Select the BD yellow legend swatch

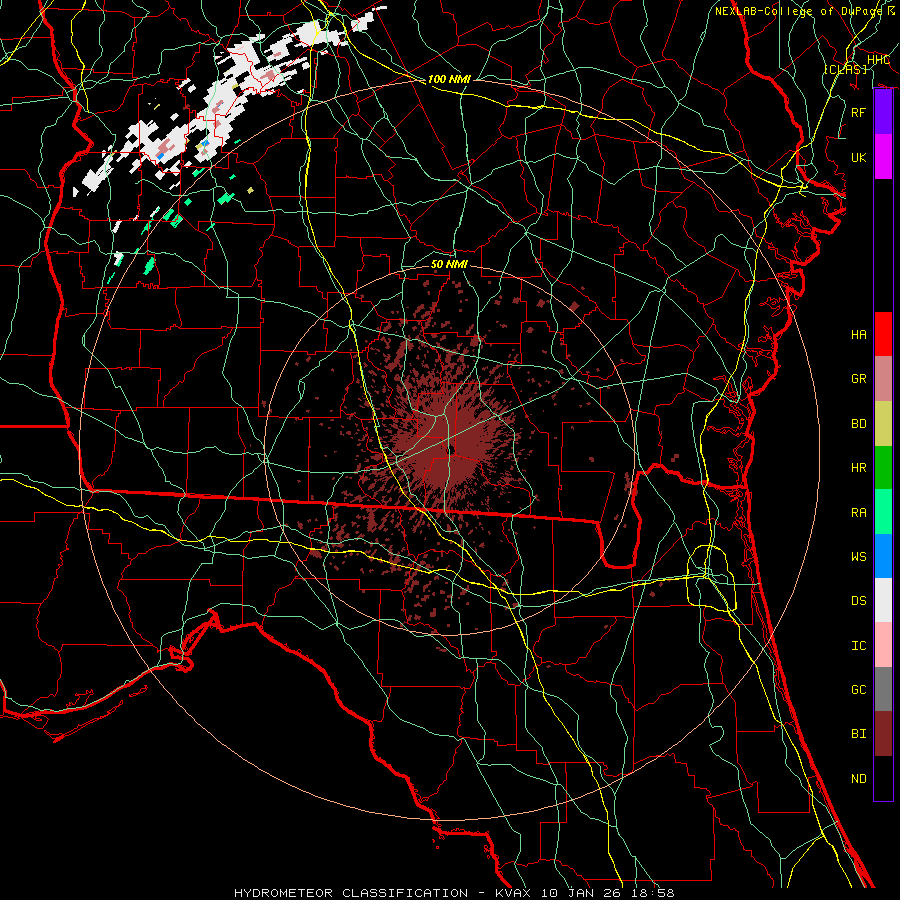point(883,423)
